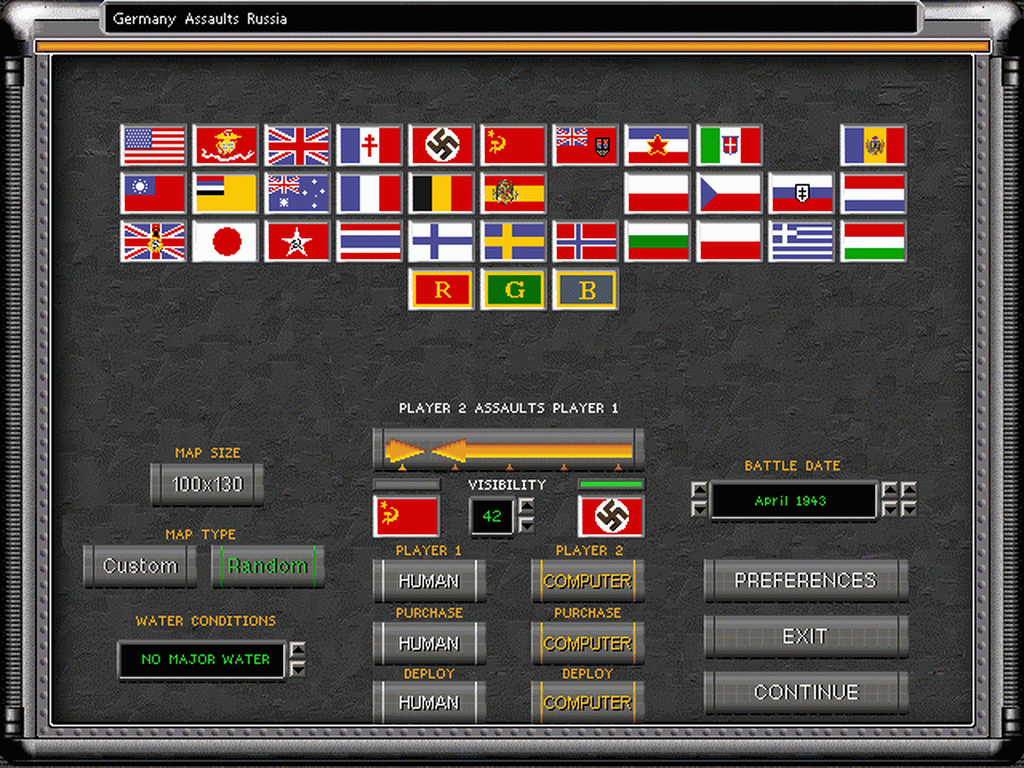Toggle Player 2 COMPUTER control button

click(587, 581)
